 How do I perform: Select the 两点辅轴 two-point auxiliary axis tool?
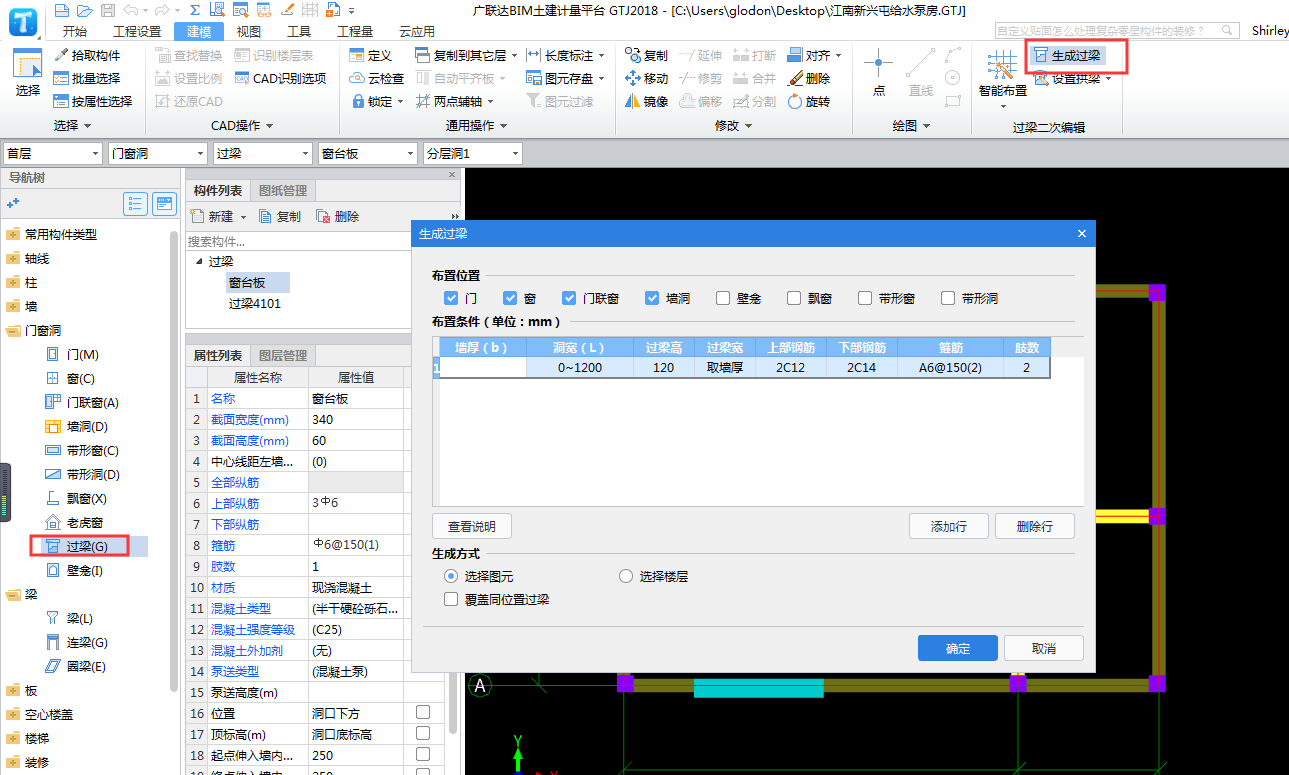coord(454,101)
